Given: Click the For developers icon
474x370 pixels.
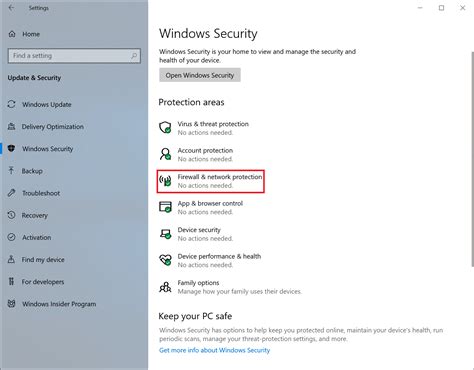Looking at the screenshot, I should pos(12,281).
